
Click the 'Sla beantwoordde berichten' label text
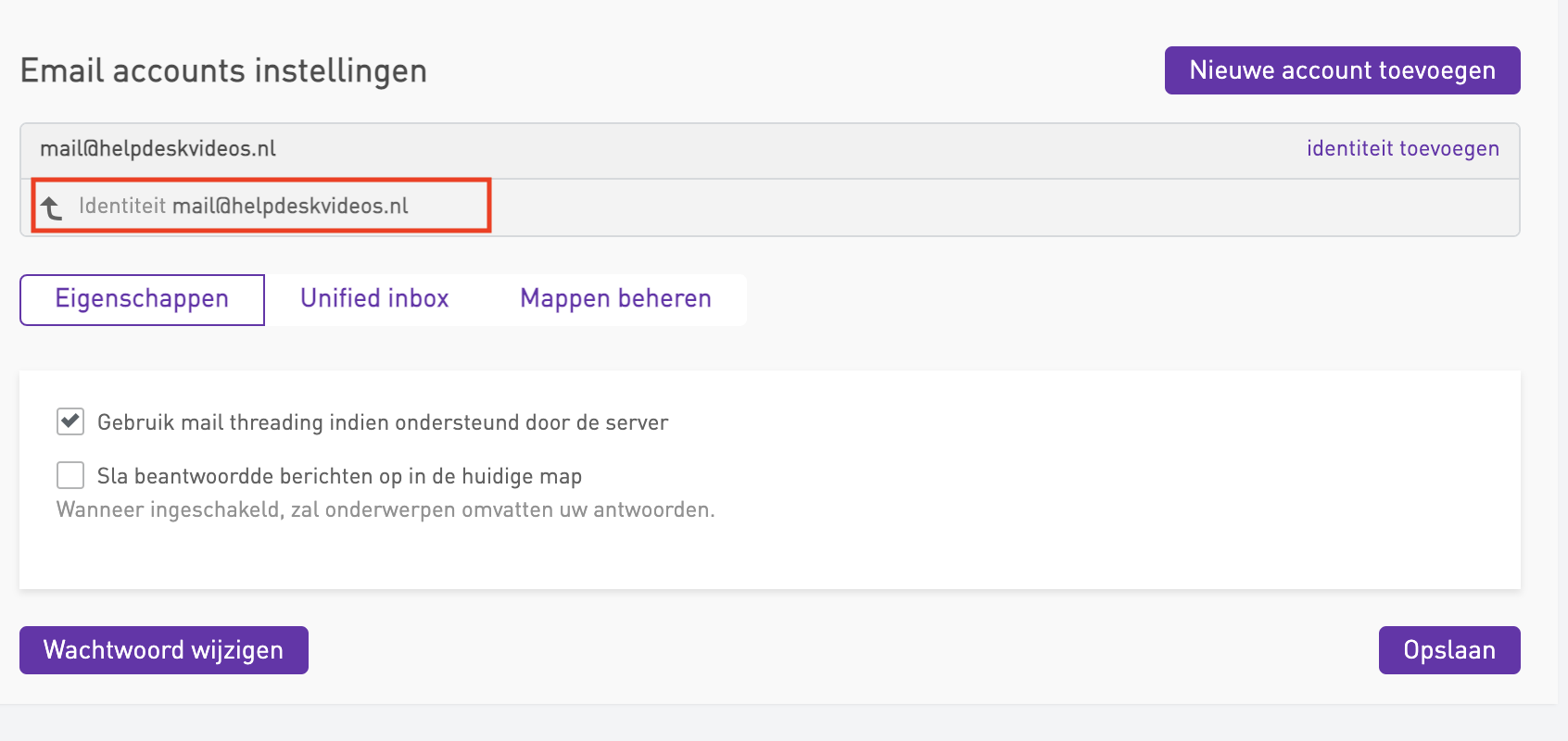(339, 476)
